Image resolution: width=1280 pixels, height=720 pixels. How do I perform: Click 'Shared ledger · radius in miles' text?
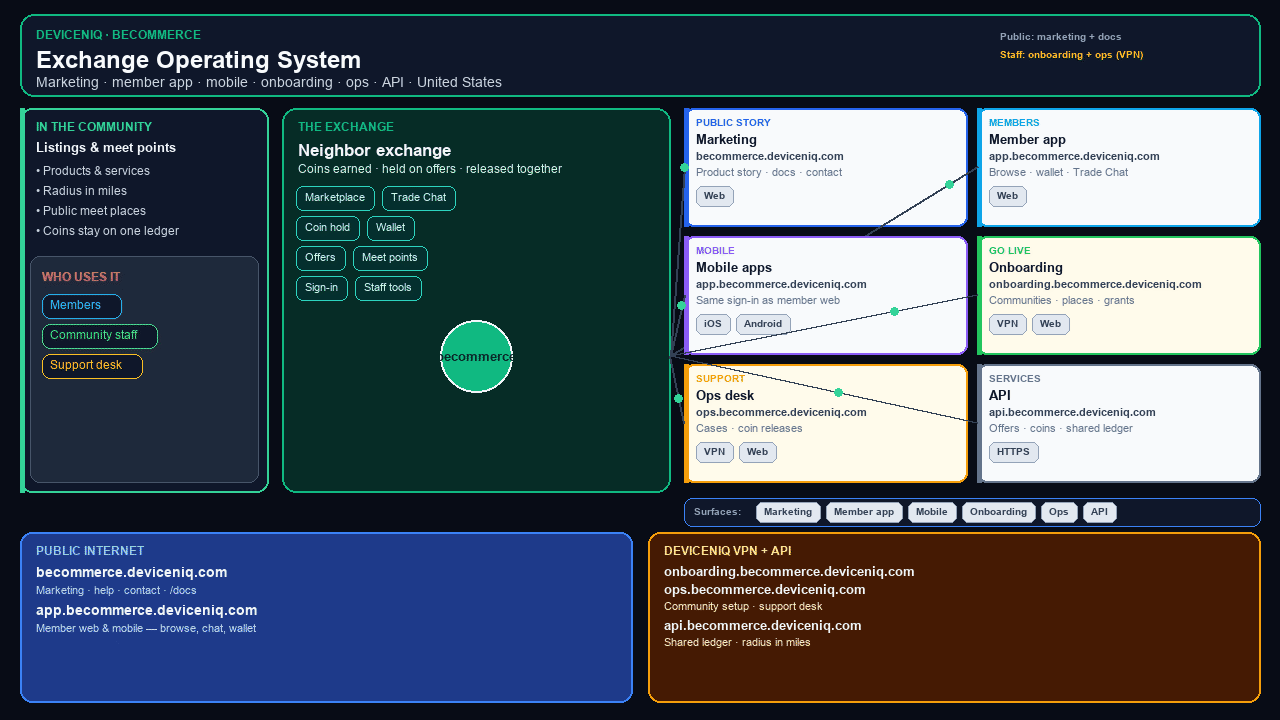[737, 642]
